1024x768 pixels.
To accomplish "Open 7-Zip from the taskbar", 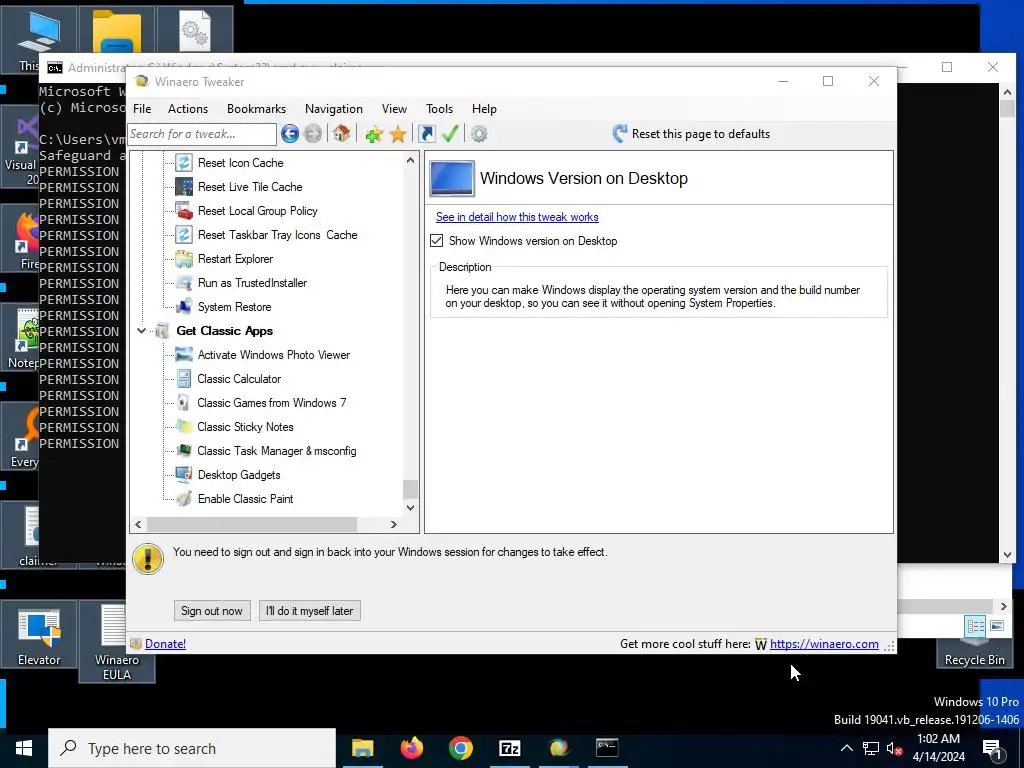I will click(509, 748).
